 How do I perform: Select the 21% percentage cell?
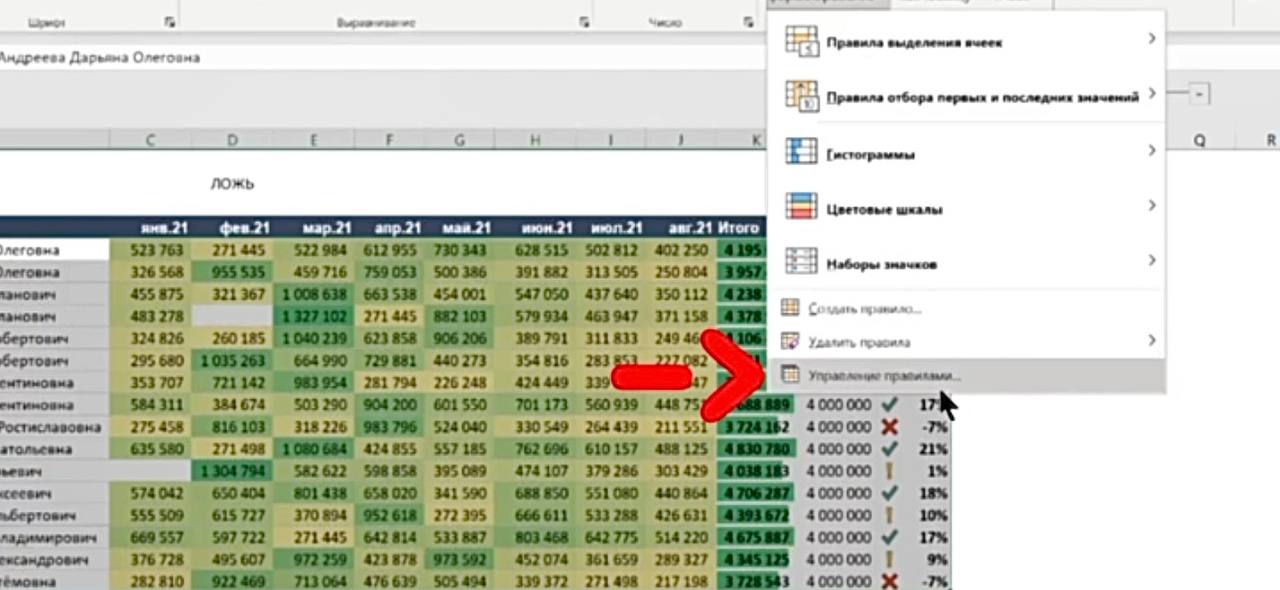click(x=928, y=449)
